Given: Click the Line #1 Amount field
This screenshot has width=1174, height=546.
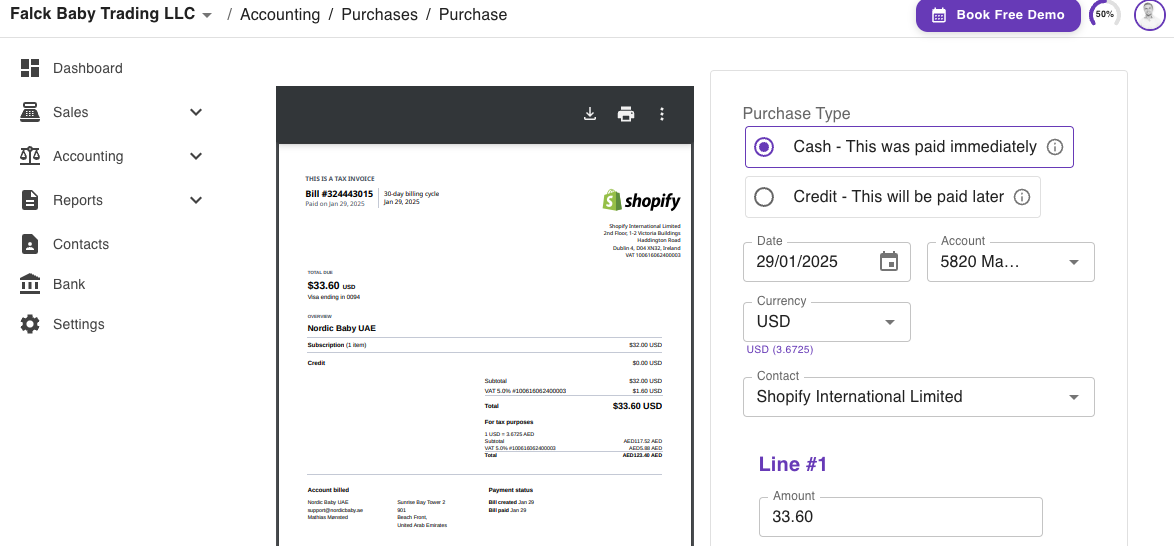Looking at the screenshot, I should point(900,517).
